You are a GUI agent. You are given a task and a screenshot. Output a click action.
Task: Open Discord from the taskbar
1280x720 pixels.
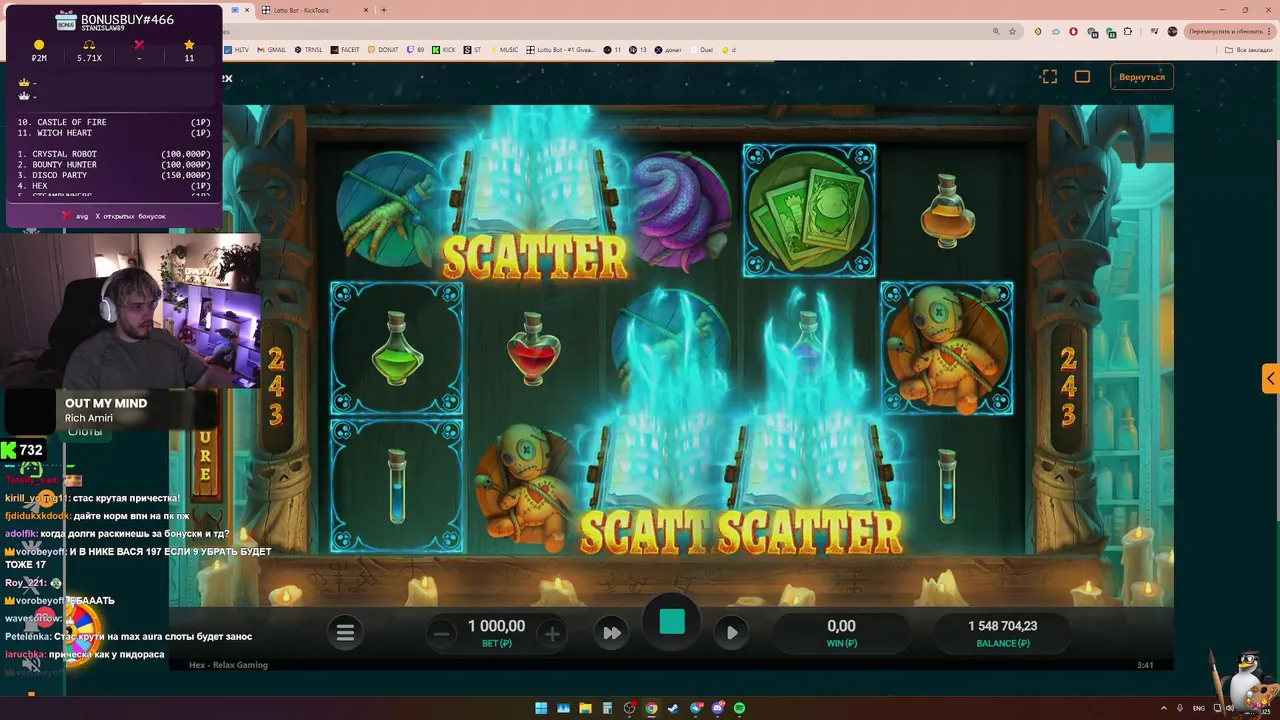[x=717, y=708]
